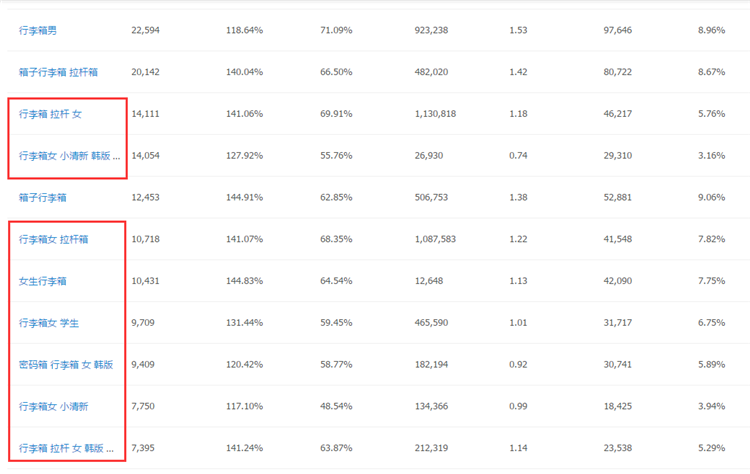This screenshot has height=474, width=750.
Task: Open the 箱子行李箱 拉杆箱 keyword link
Action: 58,72
